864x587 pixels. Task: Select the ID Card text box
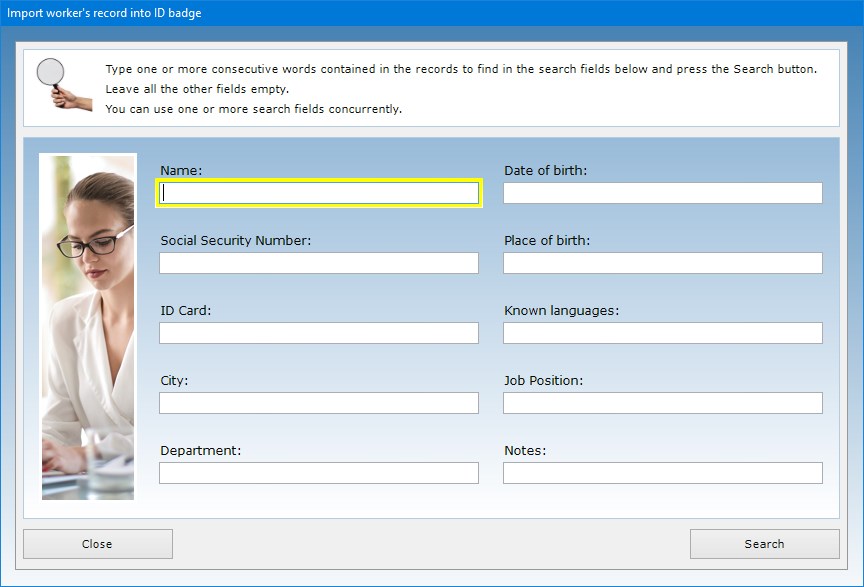click(x=319, y=333)
